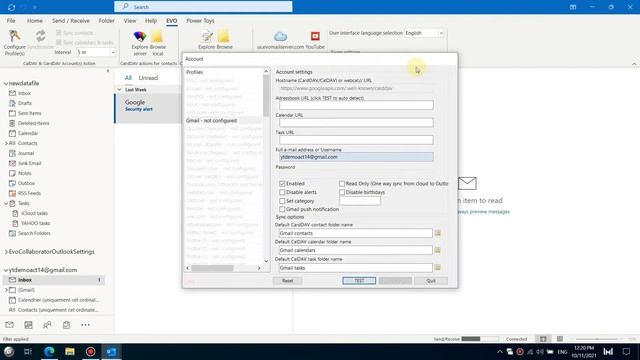Switch to the Folder tab

coord(107,20)
